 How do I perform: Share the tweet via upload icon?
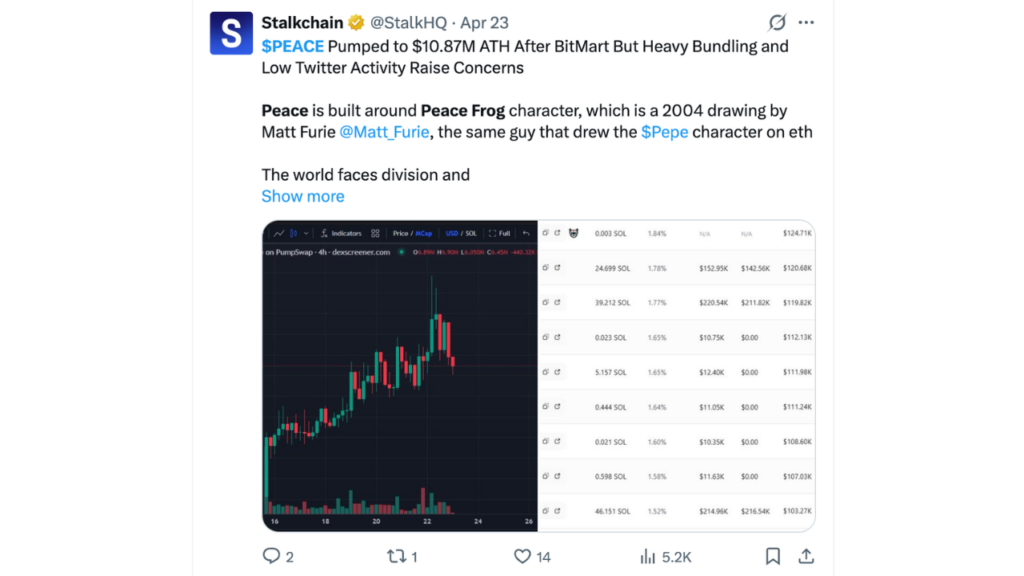[x=806, y=556]
